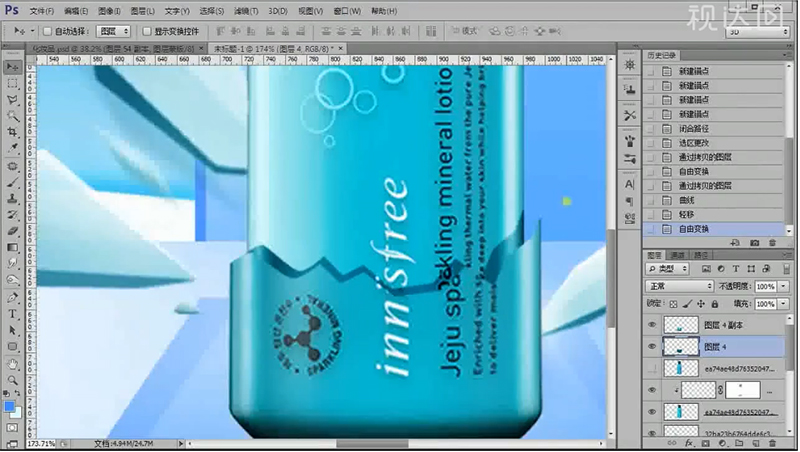Select the Path Selection tool

pos(12,331)
